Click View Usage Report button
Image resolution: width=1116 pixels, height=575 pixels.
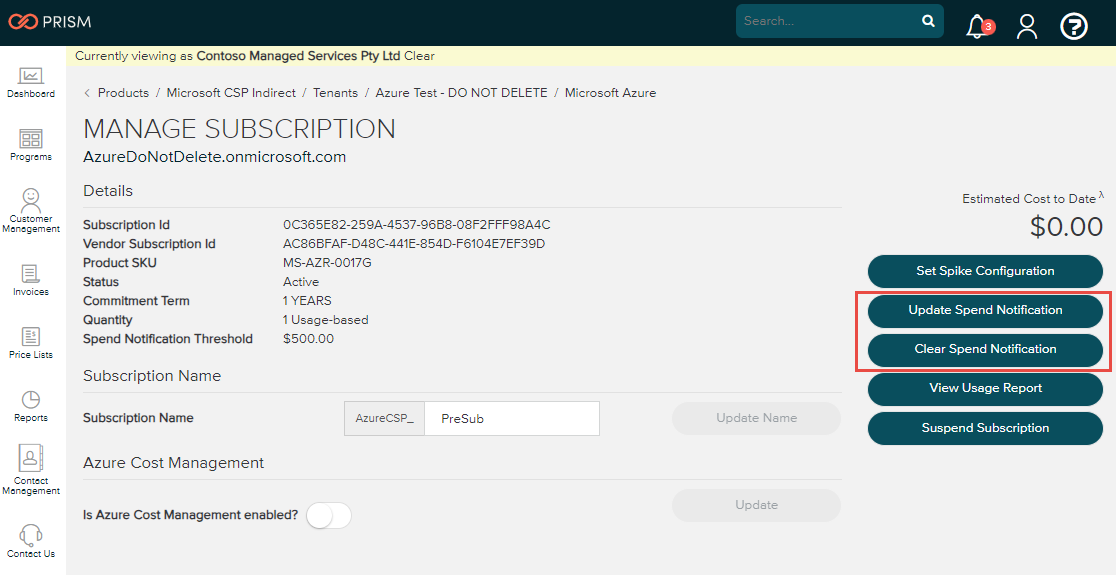[985, 389]
